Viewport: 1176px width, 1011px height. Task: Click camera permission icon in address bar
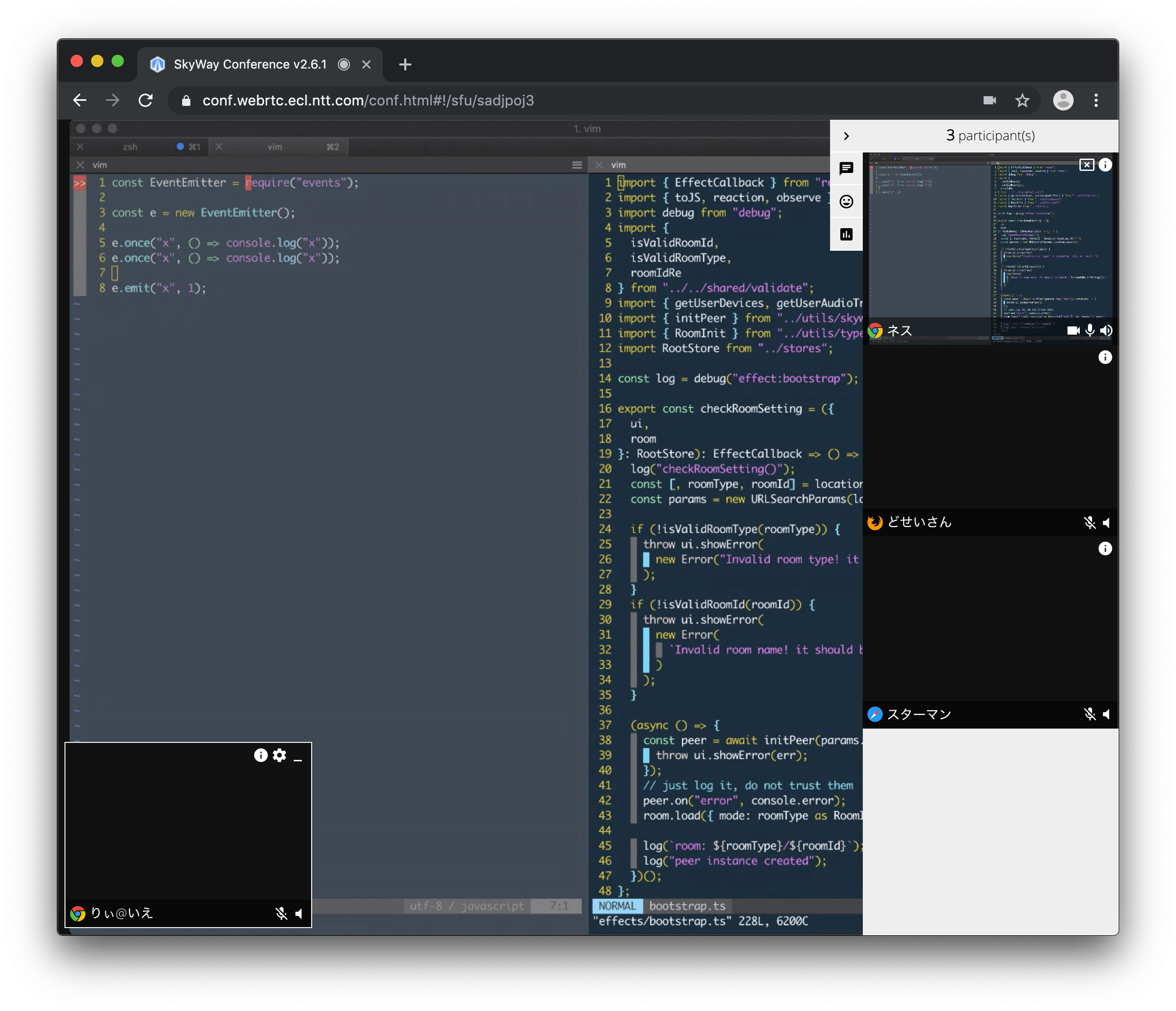click(990, 100)
